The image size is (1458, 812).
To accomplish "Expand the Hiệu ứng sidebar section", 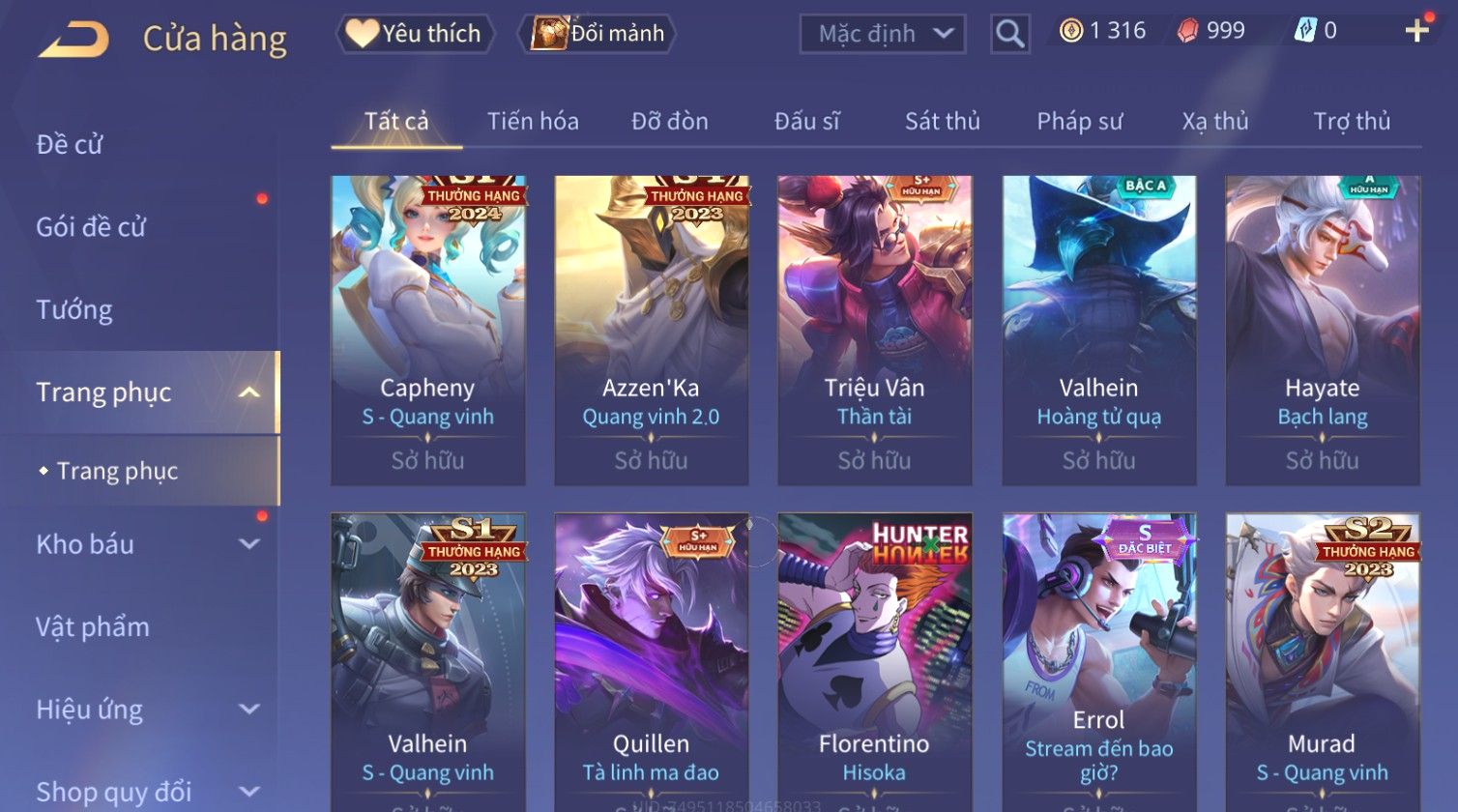I will (248, 710).
